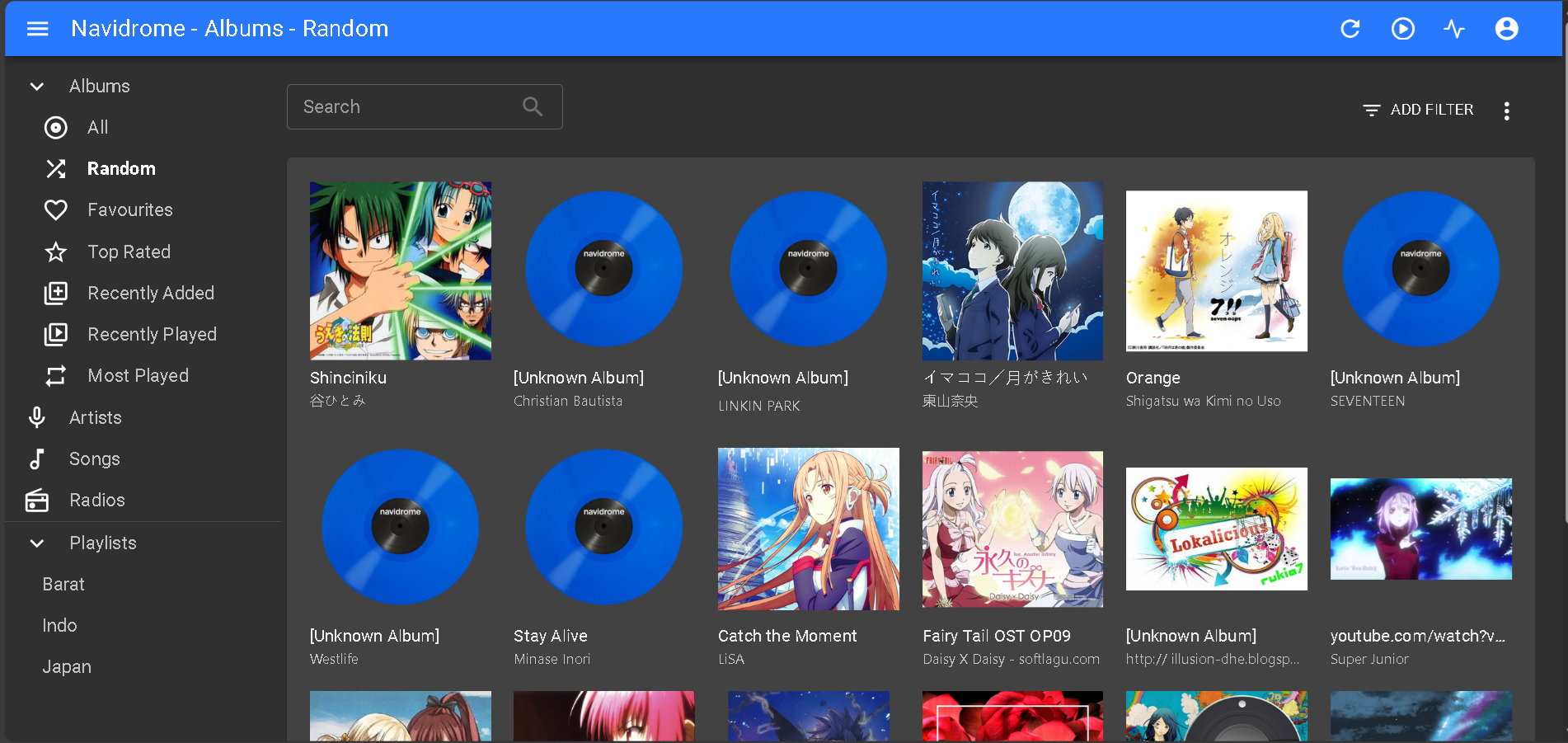Image resolution: width=1568 pixels, height=743 pixels.
Task: Select the Most Played view
Action: point(138,375)
